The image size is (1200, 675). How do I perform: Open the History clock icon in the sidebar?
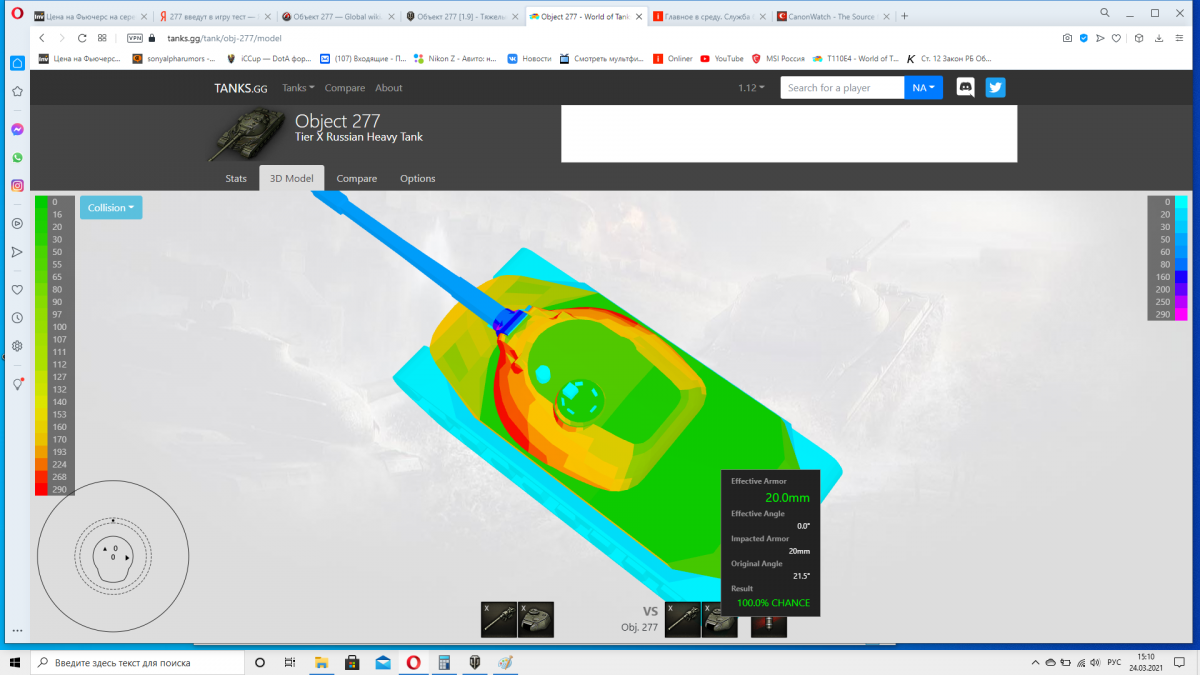[x=17, y=318]
